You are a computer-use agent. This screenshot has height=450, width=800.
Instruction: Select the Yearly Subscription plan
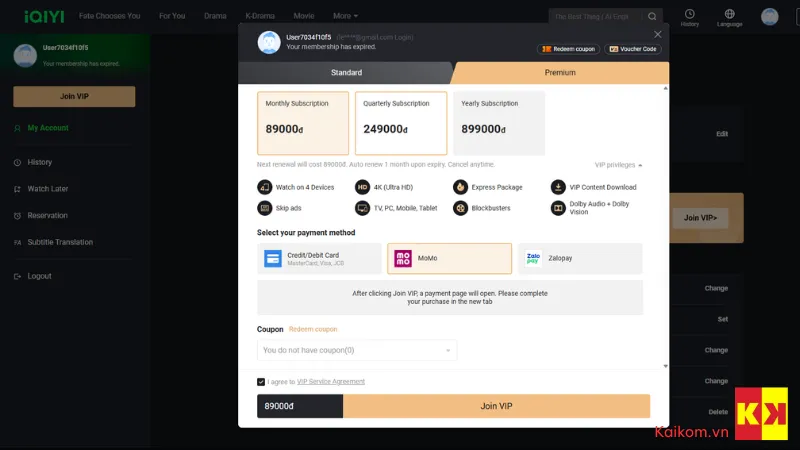[x=498, y=123]
